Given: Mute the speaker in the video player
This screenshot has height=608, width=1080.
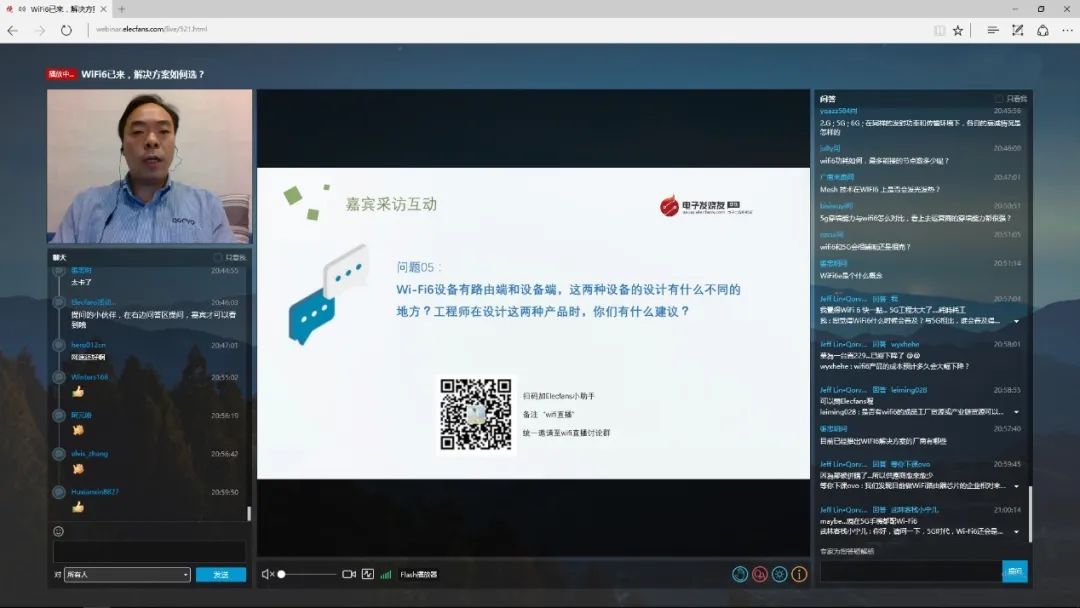Looking at the screenshot, I should (x=266, y=574).
